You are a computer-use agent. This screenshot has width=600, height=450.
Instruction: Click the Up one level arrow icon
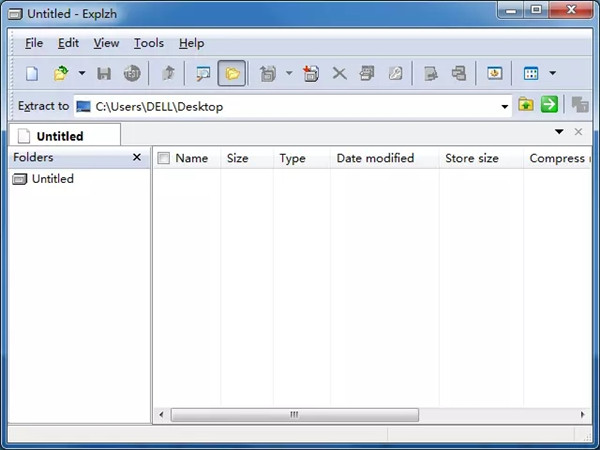pyautogui.click(x=168, y=73)
